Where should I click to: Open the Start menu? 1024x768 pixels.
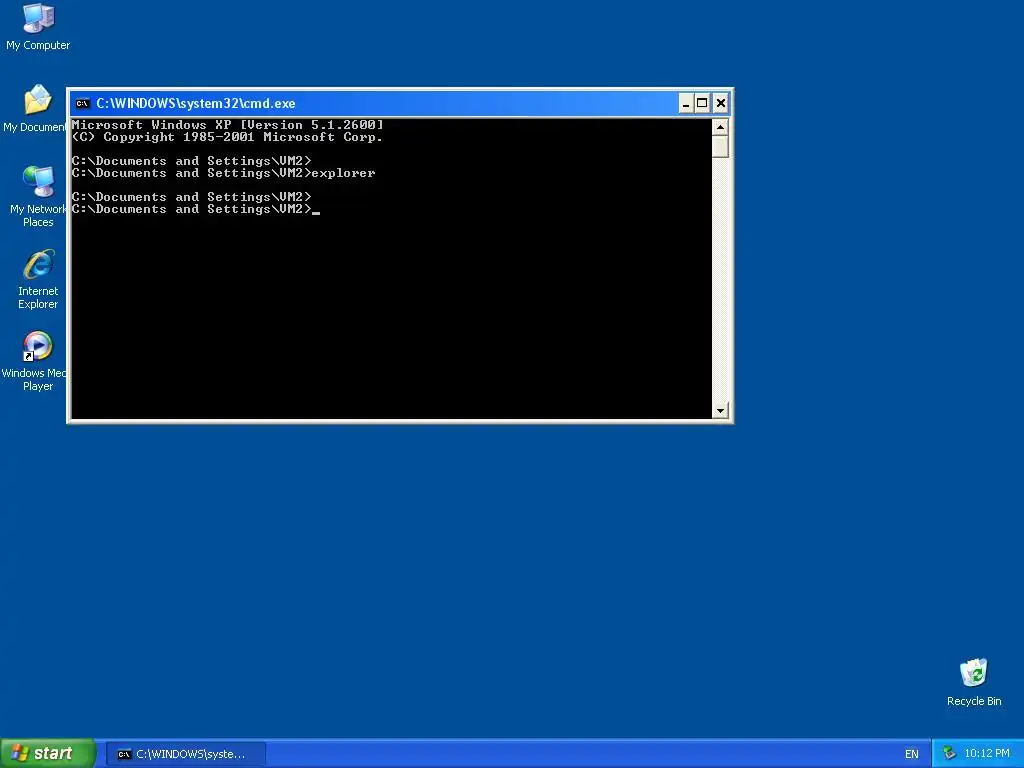tap(48, 753)
